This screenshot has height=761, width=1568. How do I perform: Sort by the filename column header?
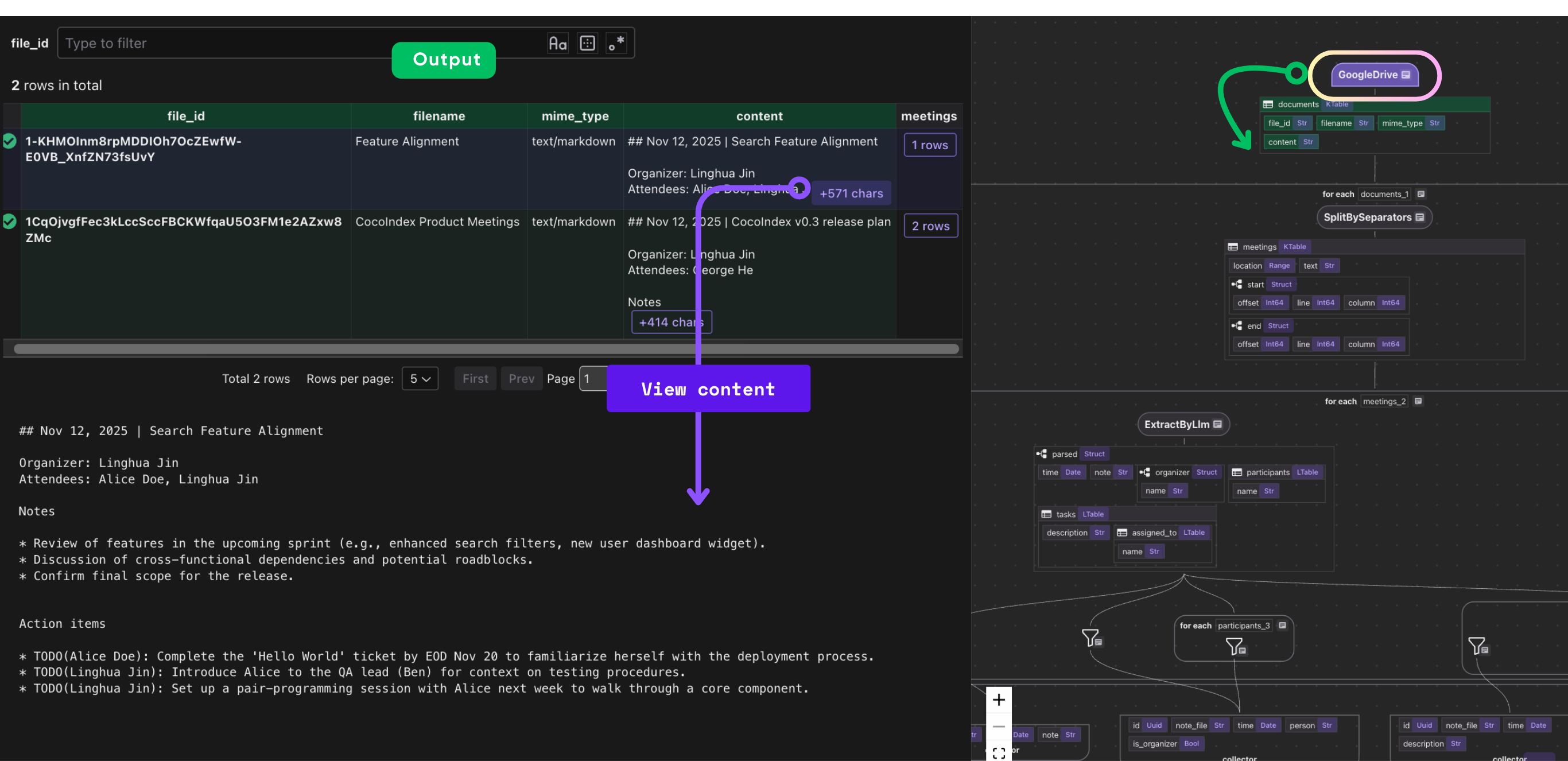pyautogui.click(x=438, y=116)
